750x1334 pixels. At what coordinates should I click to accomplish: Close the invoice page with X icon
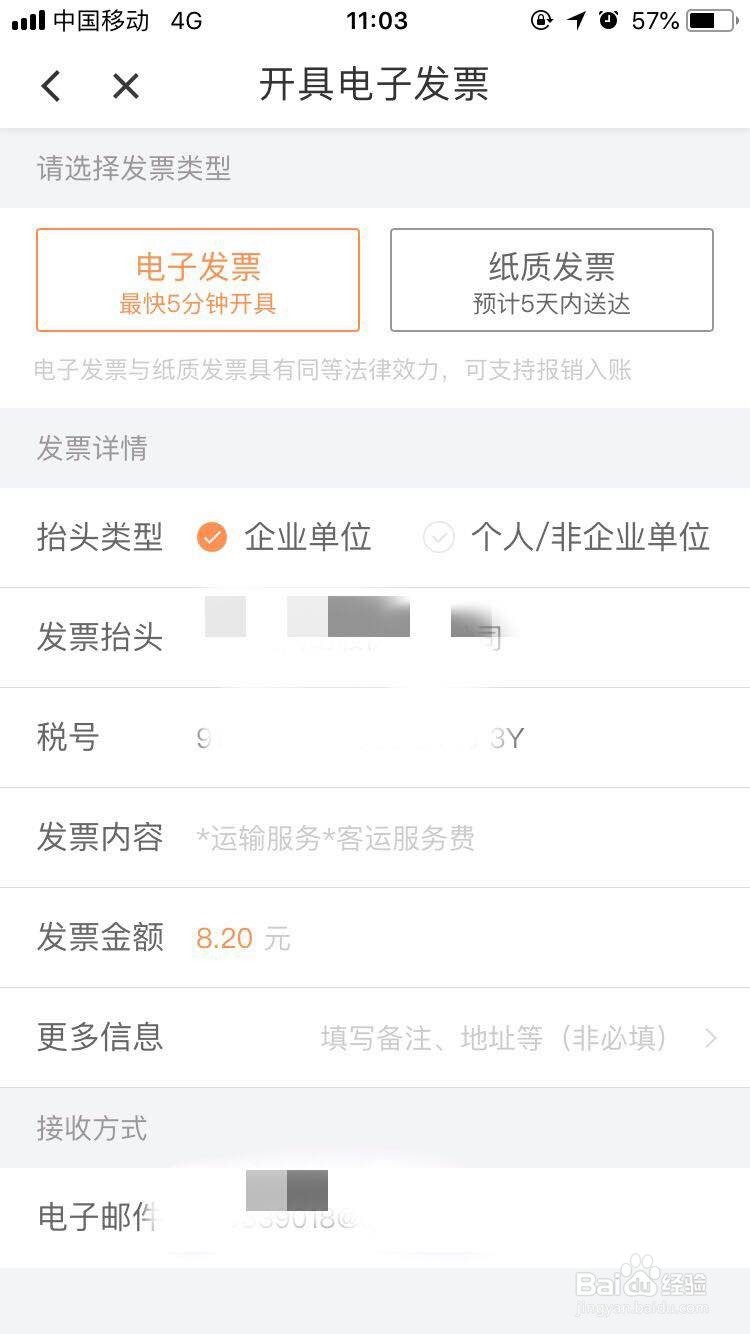tap(126, 86)
